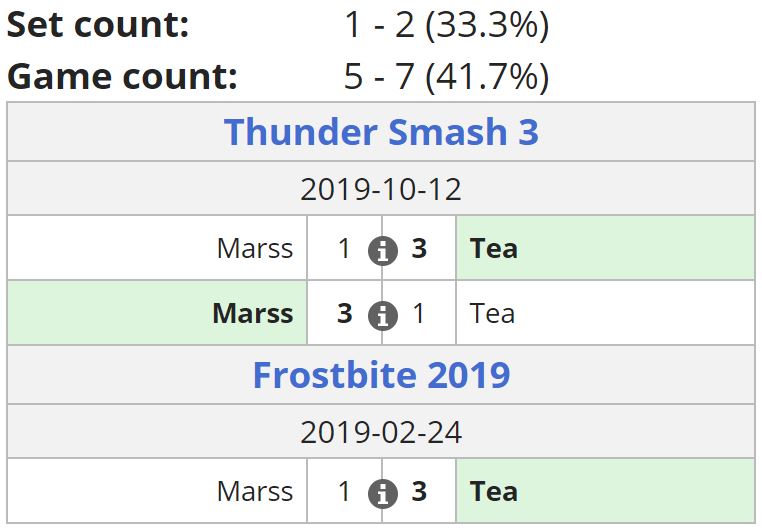Click the 2019-10-12 date row
This screenshot has height=531, width=762.
pyautogui.click(x=381, y=189)
